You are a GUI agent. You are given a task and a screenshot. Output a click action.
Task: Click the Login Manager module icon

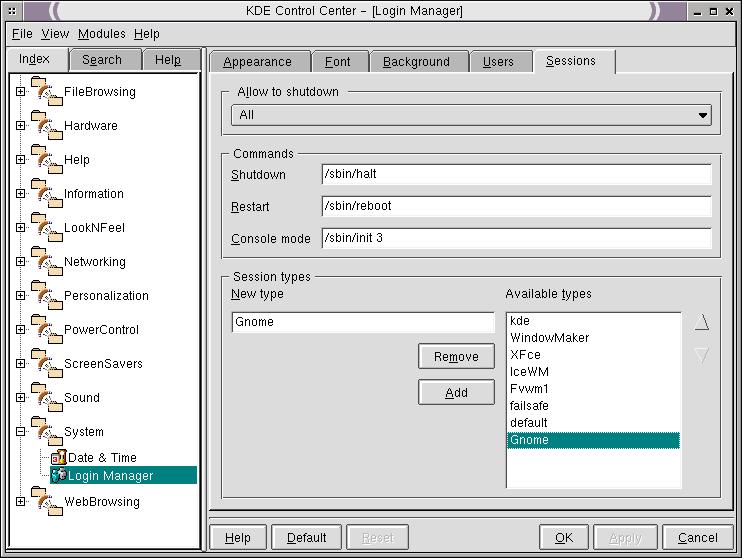(x=59, y=475)
